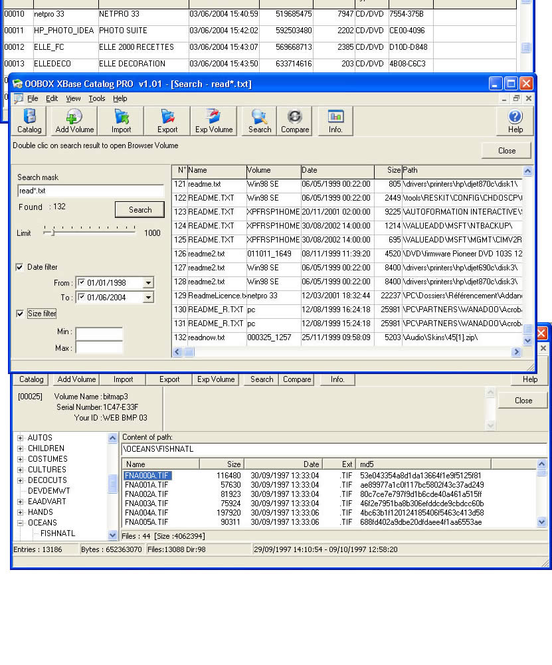Select the EAADVART folder in the tree

click(x=47, y=501)
